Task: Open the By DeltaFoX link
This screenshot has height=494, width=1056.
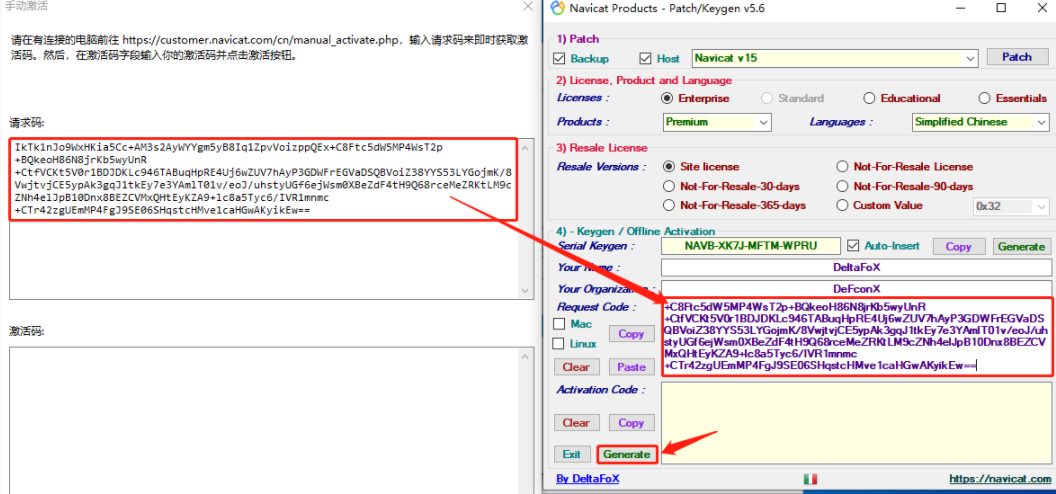Action: [588, 479]
